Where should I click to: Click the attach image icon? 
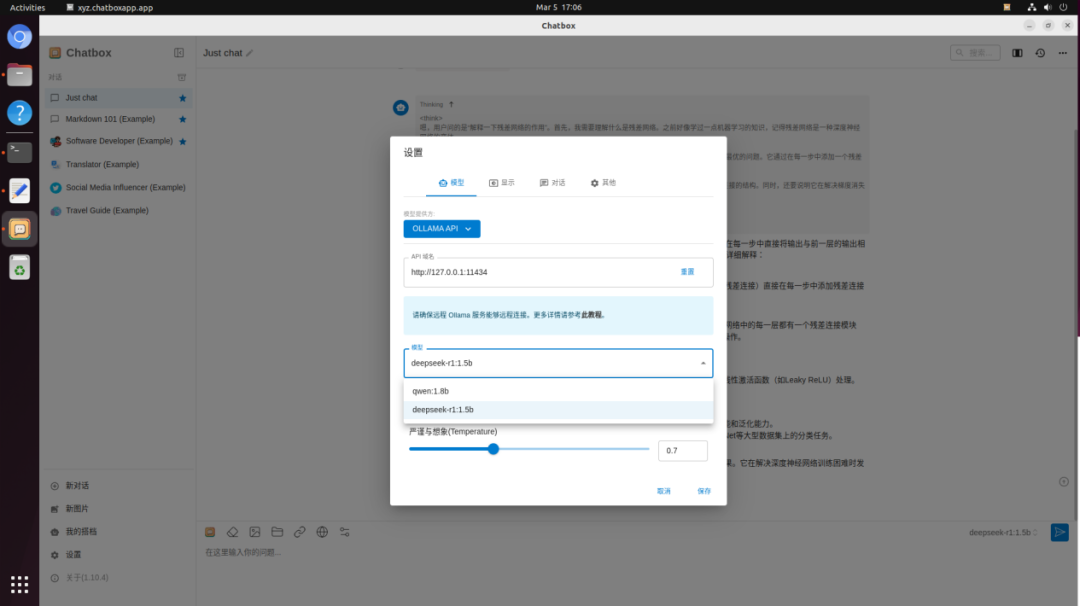[x=255, y=532]
